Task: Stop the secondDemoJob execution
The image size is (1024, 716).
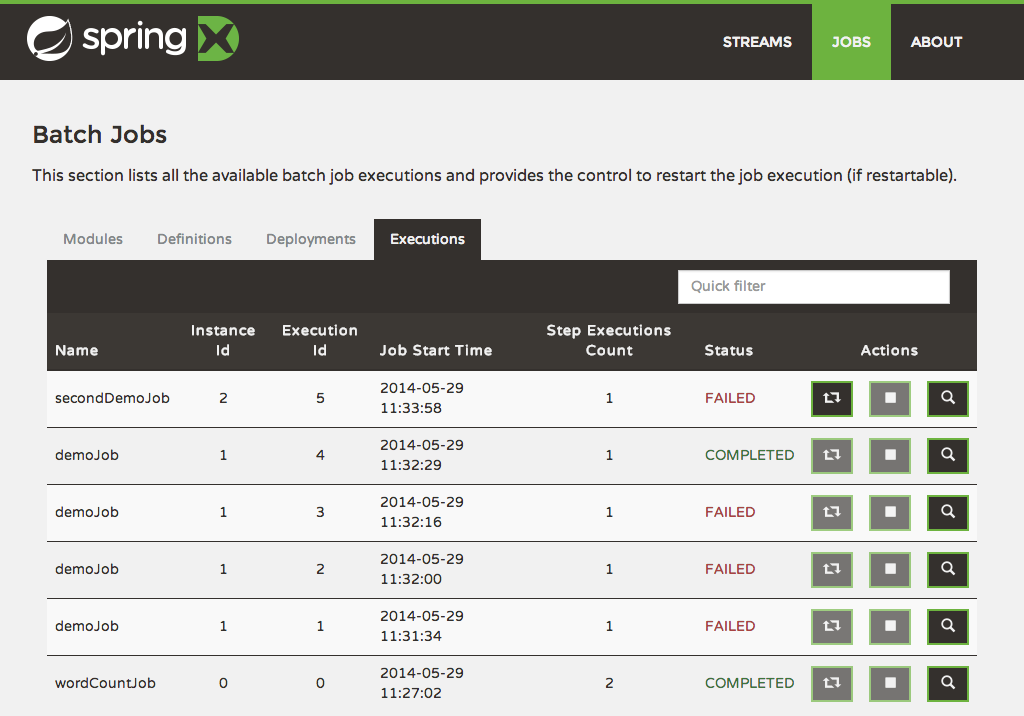Action: [x=890, y=398]
